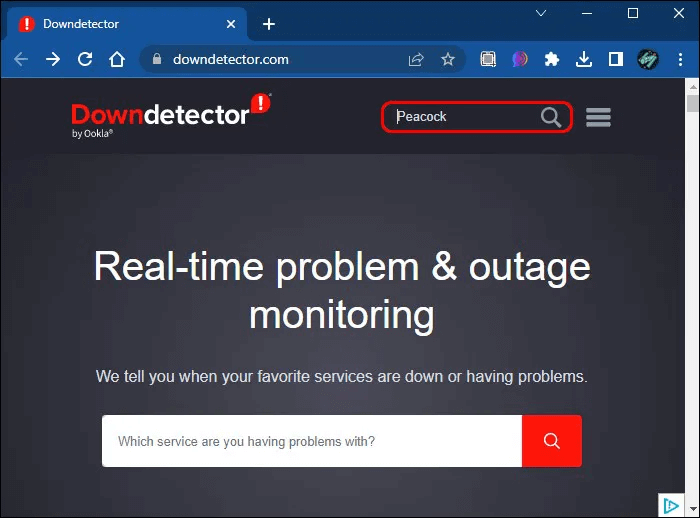
Task: Open the Extensions puzzle piece menu
Action: pos(552,59)
